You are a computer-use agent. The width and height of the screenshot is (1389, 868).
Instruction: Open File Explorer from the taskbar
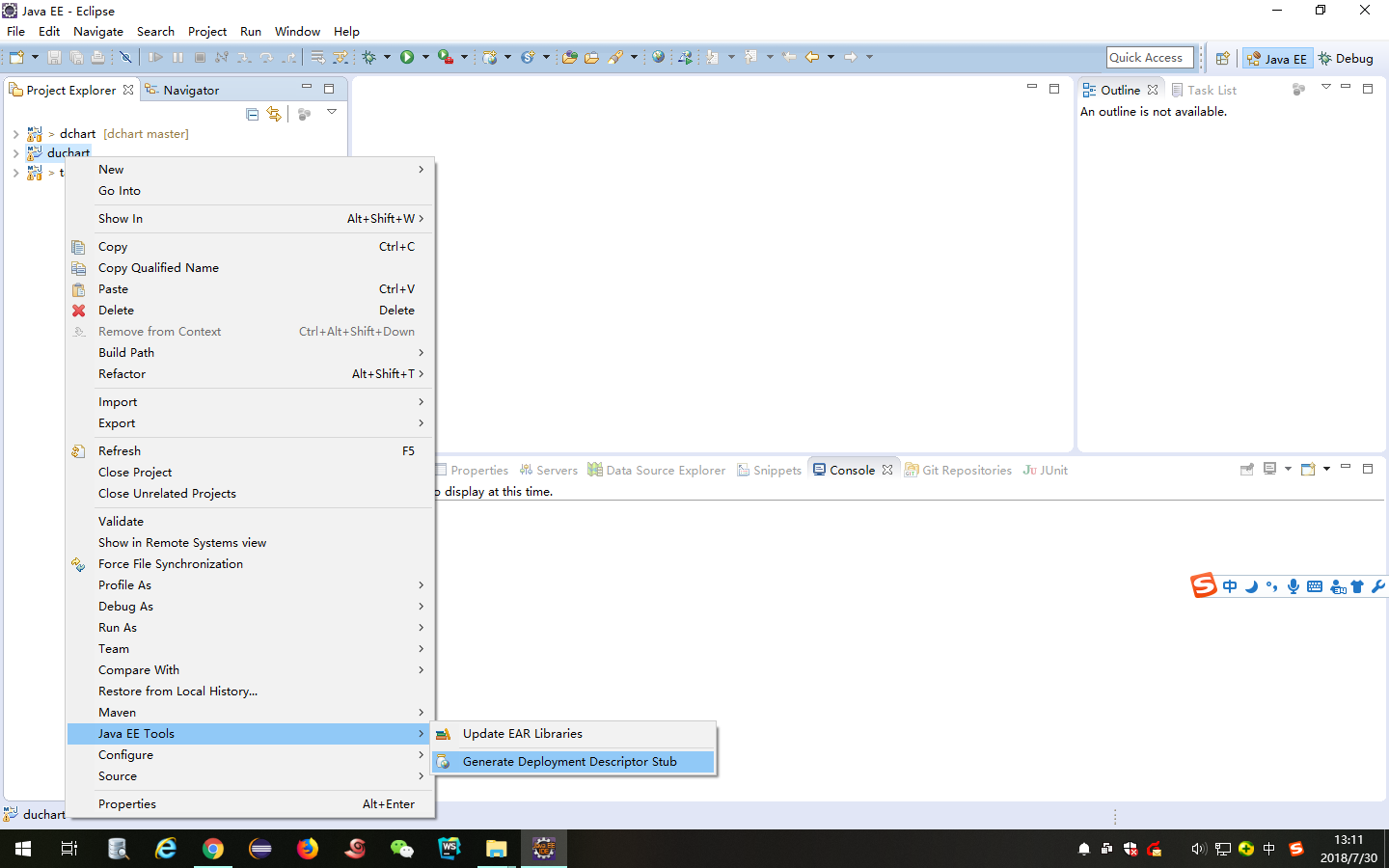(497, 849)
